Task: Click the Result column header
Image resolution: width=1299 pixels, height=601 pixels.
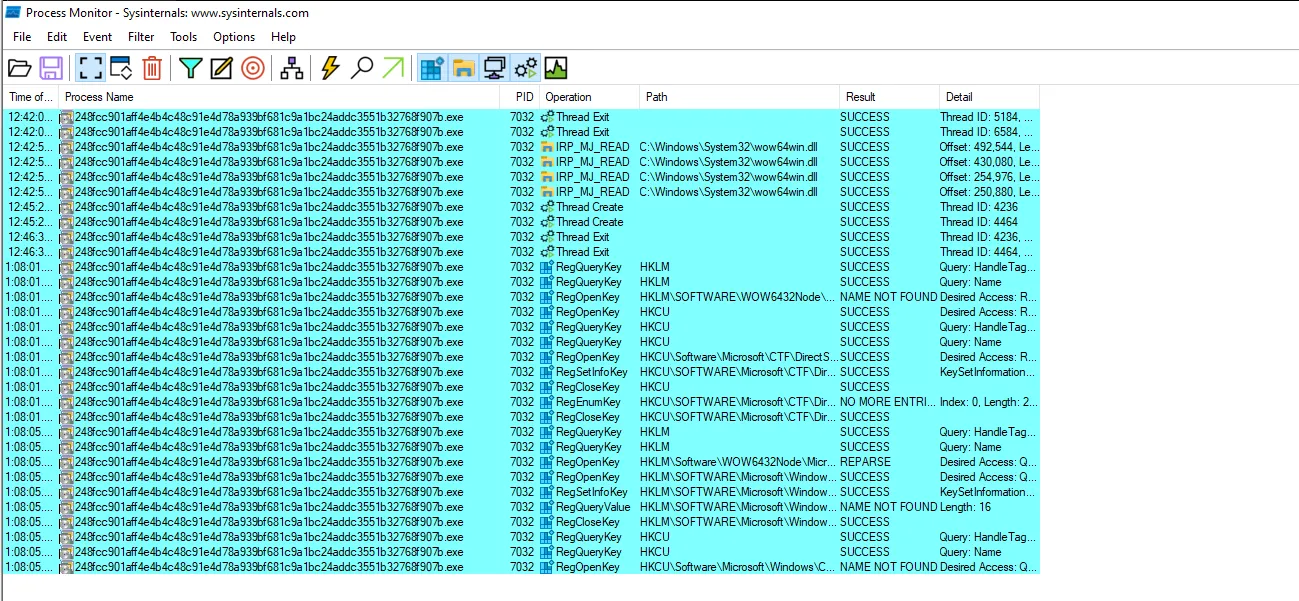Action: point(890,97)
